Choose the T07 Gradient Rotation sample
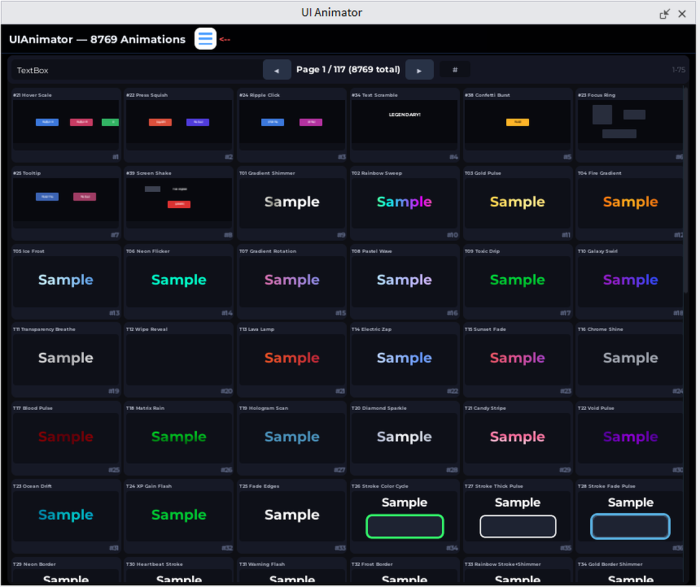The width and height of the screenshot is (700, 587). tap(292, 280)
